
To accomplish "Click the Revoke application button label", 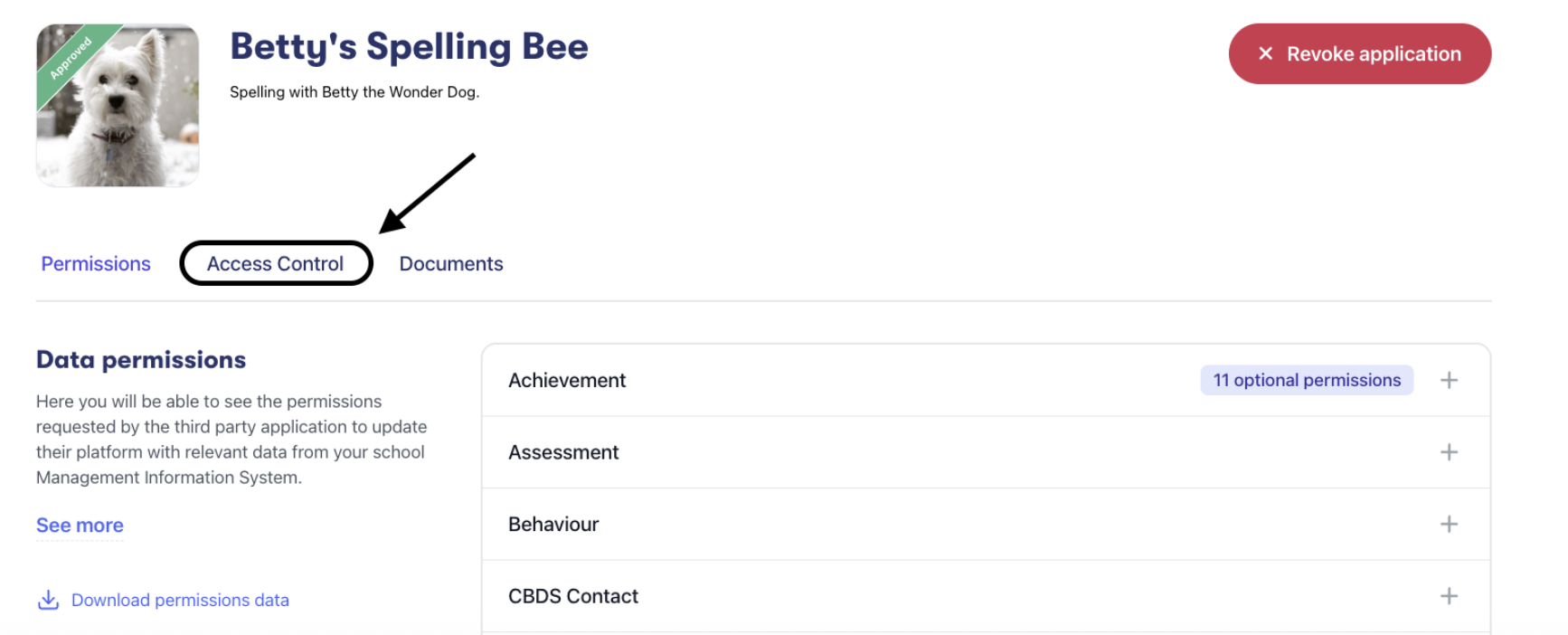I will (1374, 54).
